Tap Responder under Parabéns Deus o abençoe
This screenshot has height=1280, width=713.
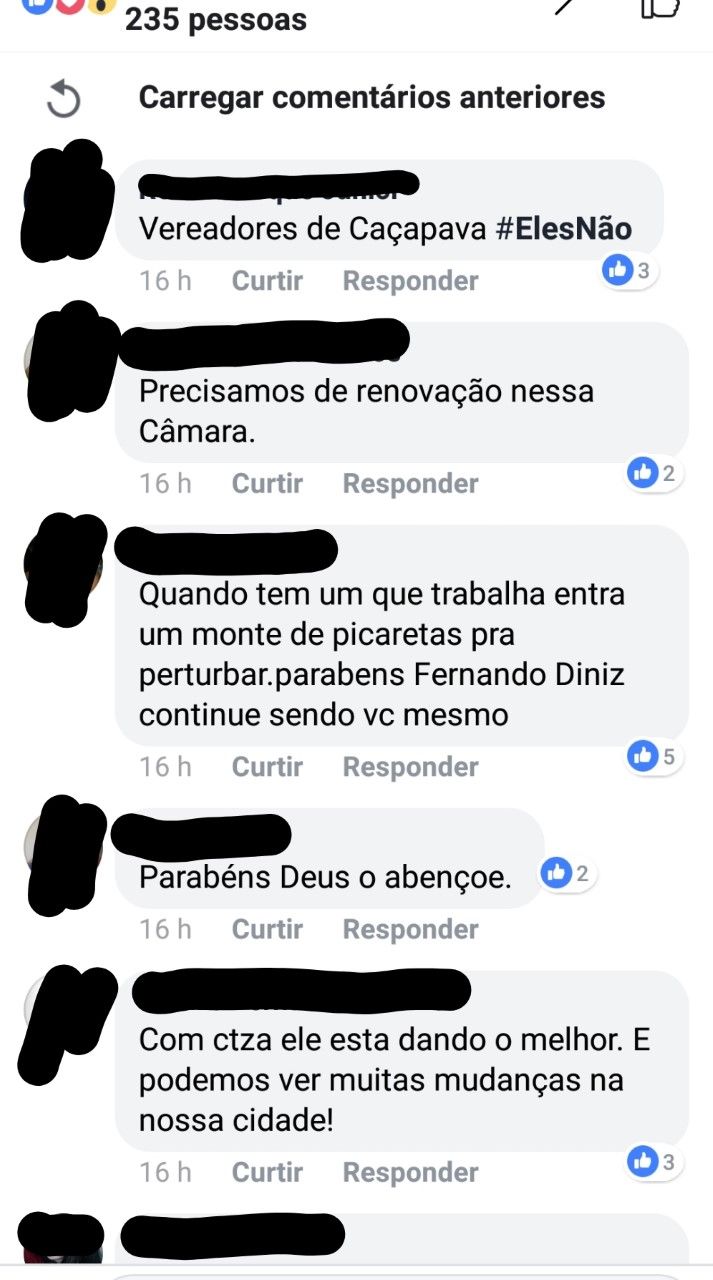(411, 929)
